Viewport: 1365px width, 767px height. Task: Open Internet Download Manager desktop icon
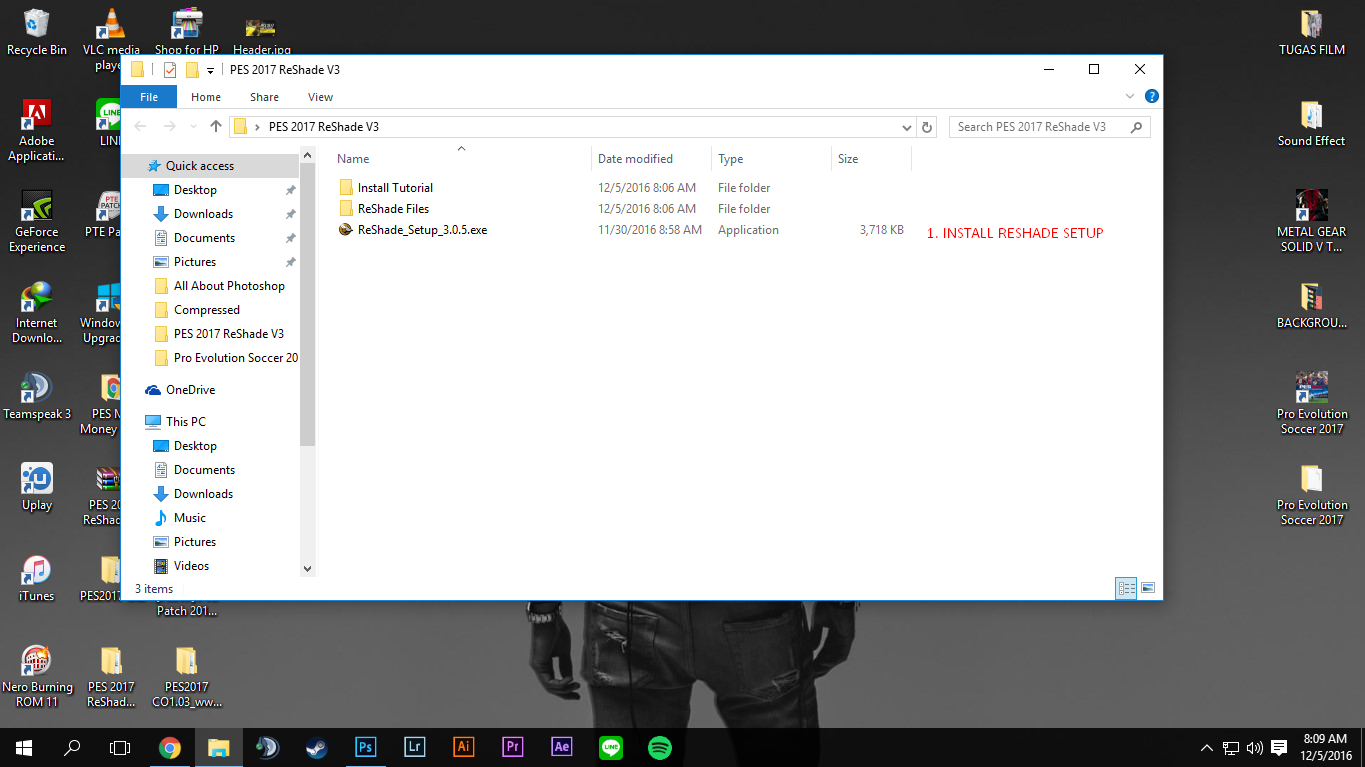(37, 313)
